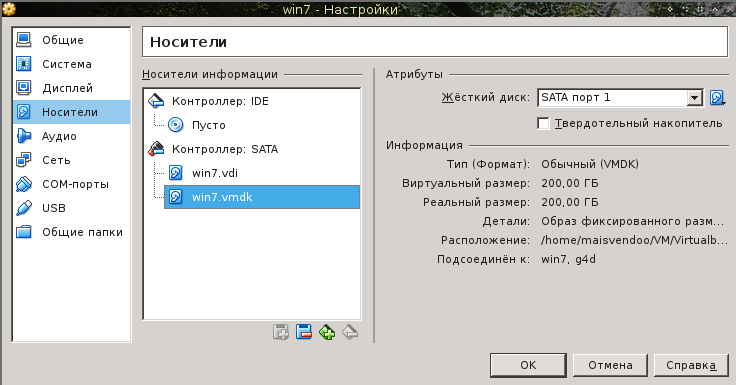736x385 pixels.
Task: Open the COM-порты settings category
Action: point(71,184)
